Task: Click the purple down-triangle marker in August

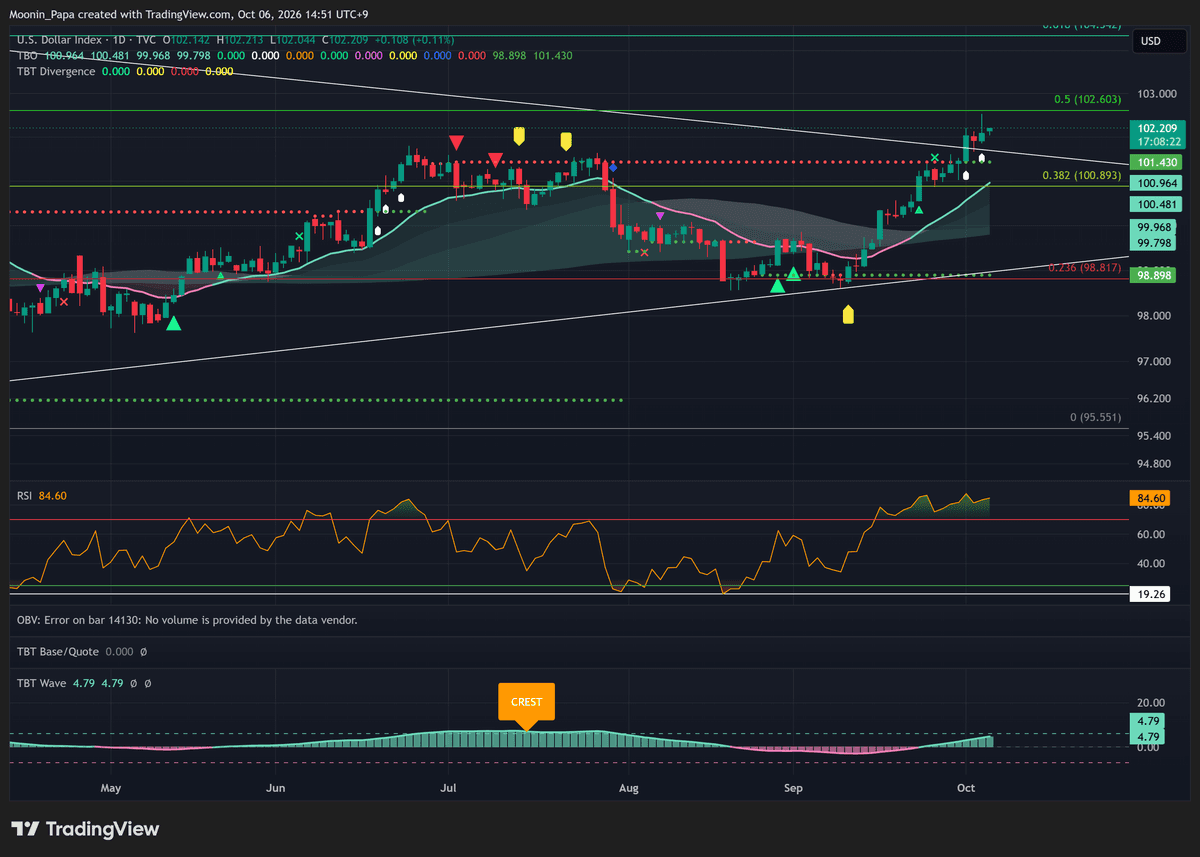Action: pyautogui.click(x=659, y=215)
